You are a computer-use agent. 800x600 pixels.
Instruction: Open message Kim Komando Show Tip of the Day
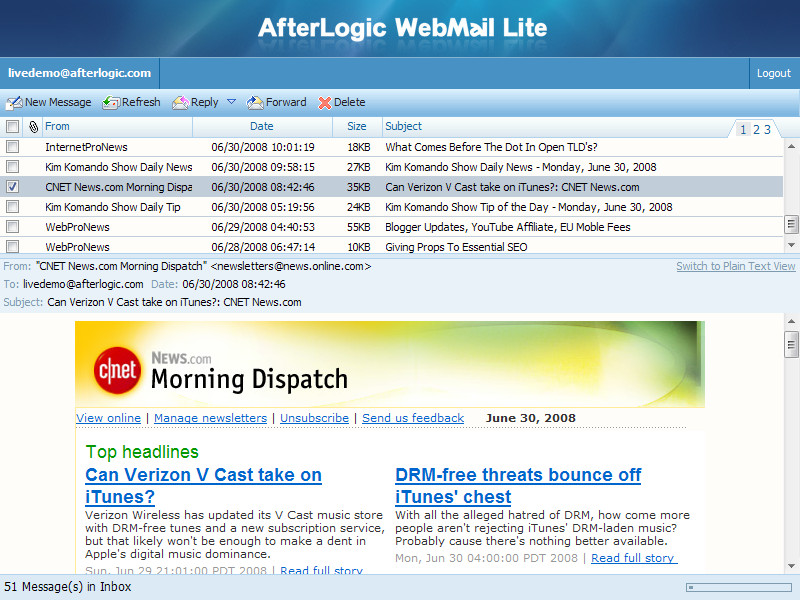coord(529,207)
